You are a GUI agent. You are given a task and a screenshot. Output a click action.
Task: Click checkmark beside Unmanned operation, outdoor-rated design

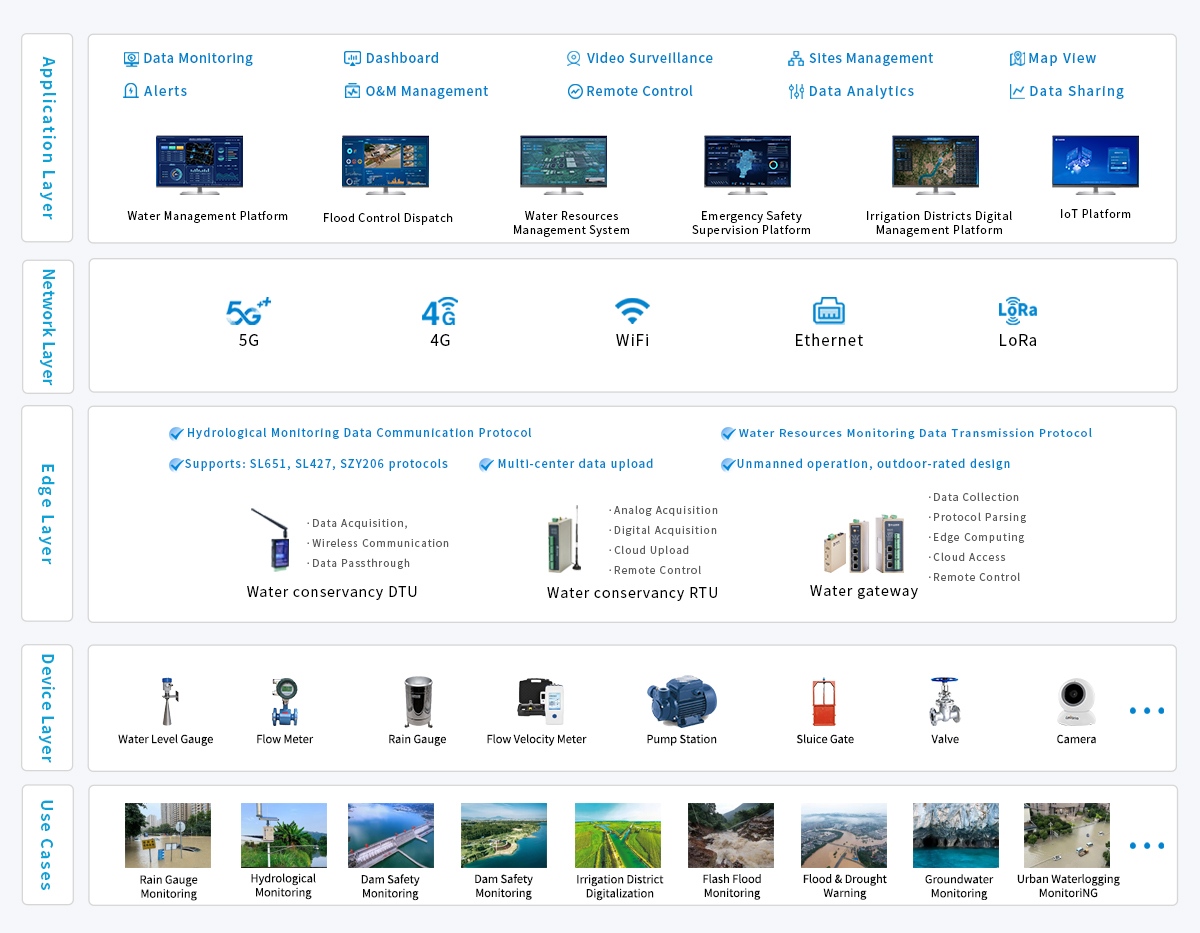[x=728, y=464]
